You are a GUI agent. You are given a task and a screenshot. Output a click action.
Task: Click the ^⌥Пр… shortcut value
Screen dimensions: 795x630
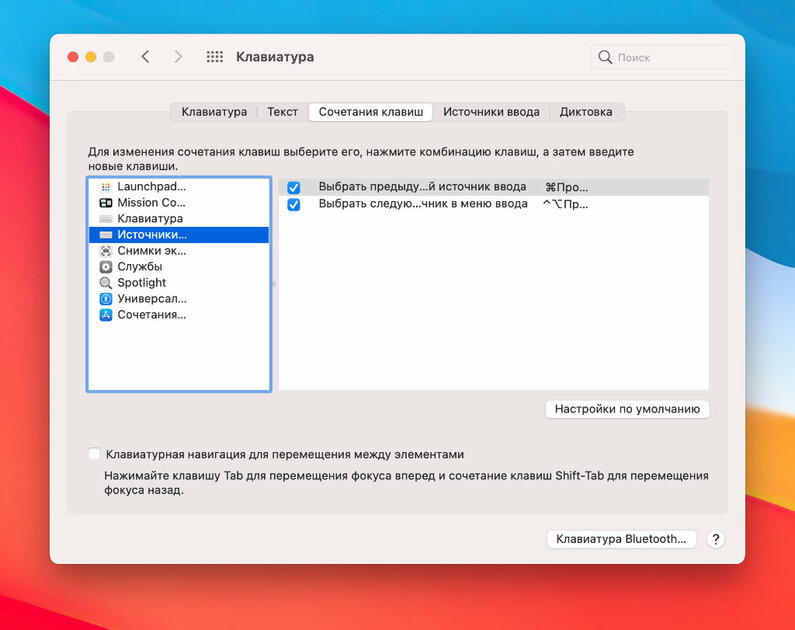565,204
